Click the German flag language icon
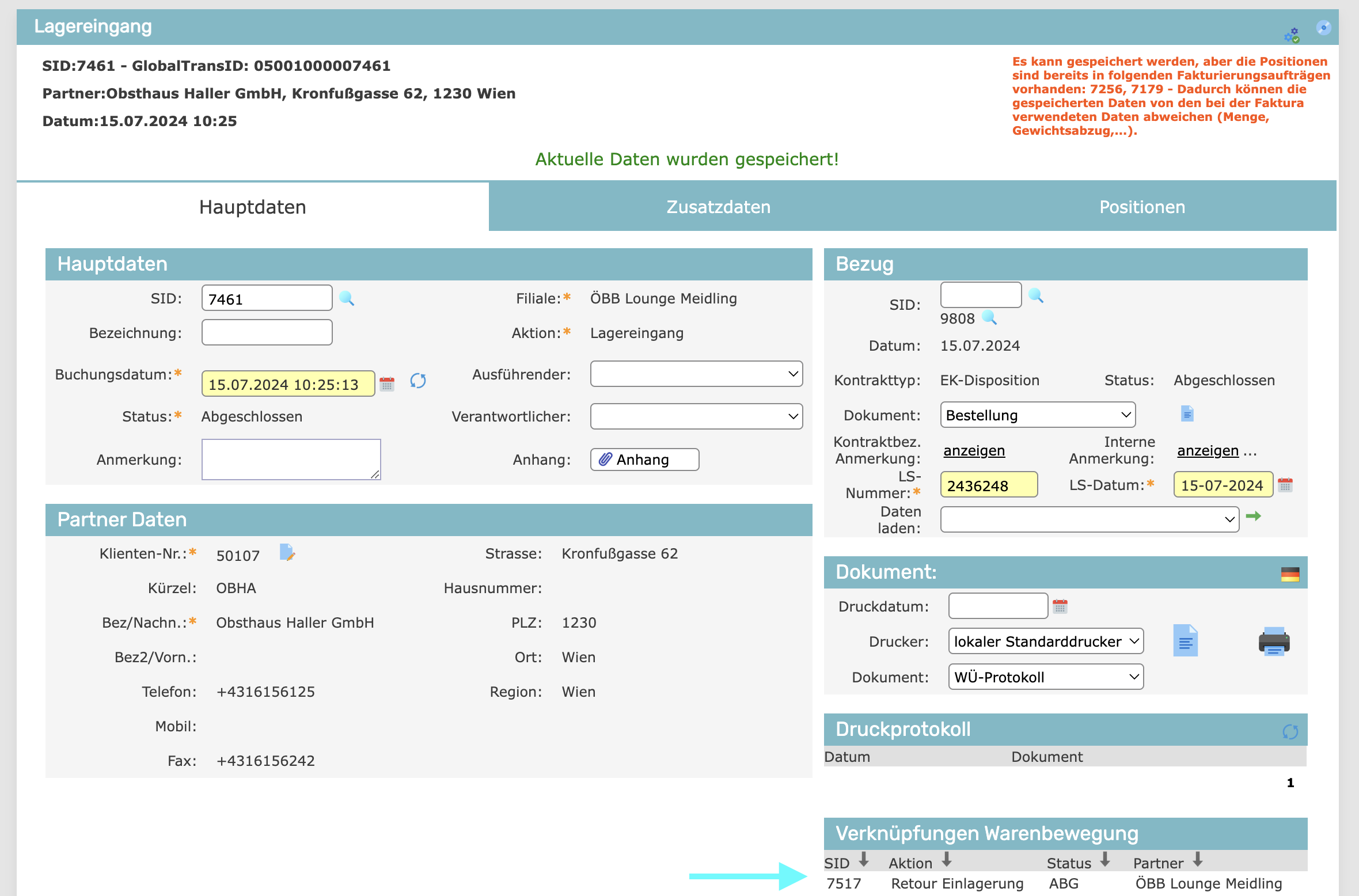This screenshot has height=896, width=1359. 1290,574
